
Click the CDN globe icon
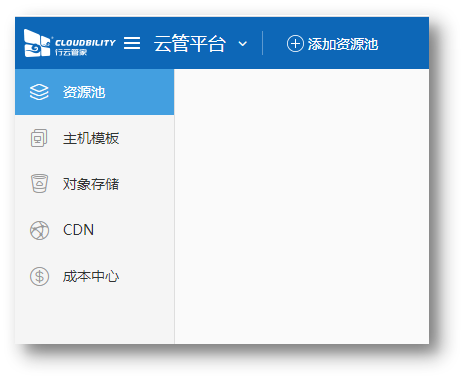pos(39,230)
